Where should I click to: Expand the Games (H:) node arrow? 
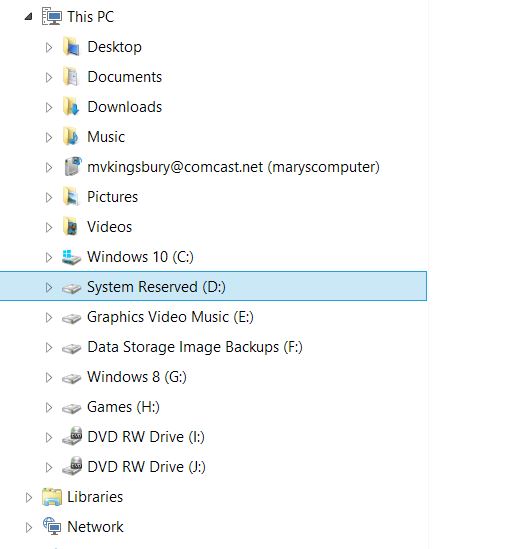click(x=49, y=408)
